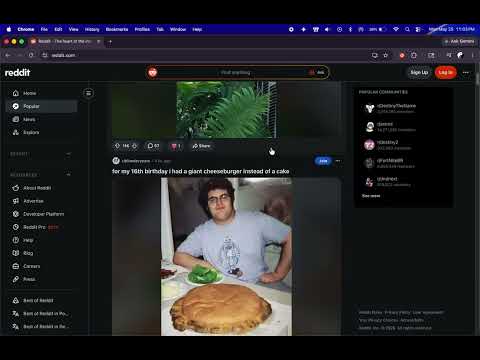Open Reddit Pro beta link
480x360 pixels.
[41, 227]
